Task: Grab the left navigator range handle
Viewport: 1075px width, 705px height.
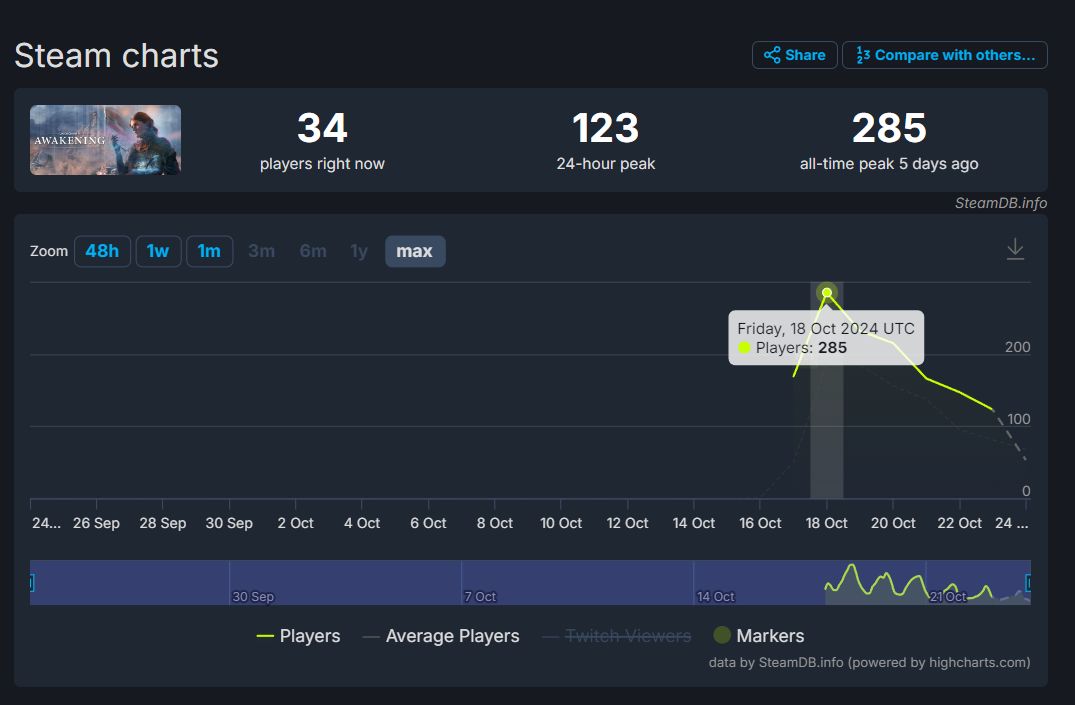Action: click(x=31, y=583)
